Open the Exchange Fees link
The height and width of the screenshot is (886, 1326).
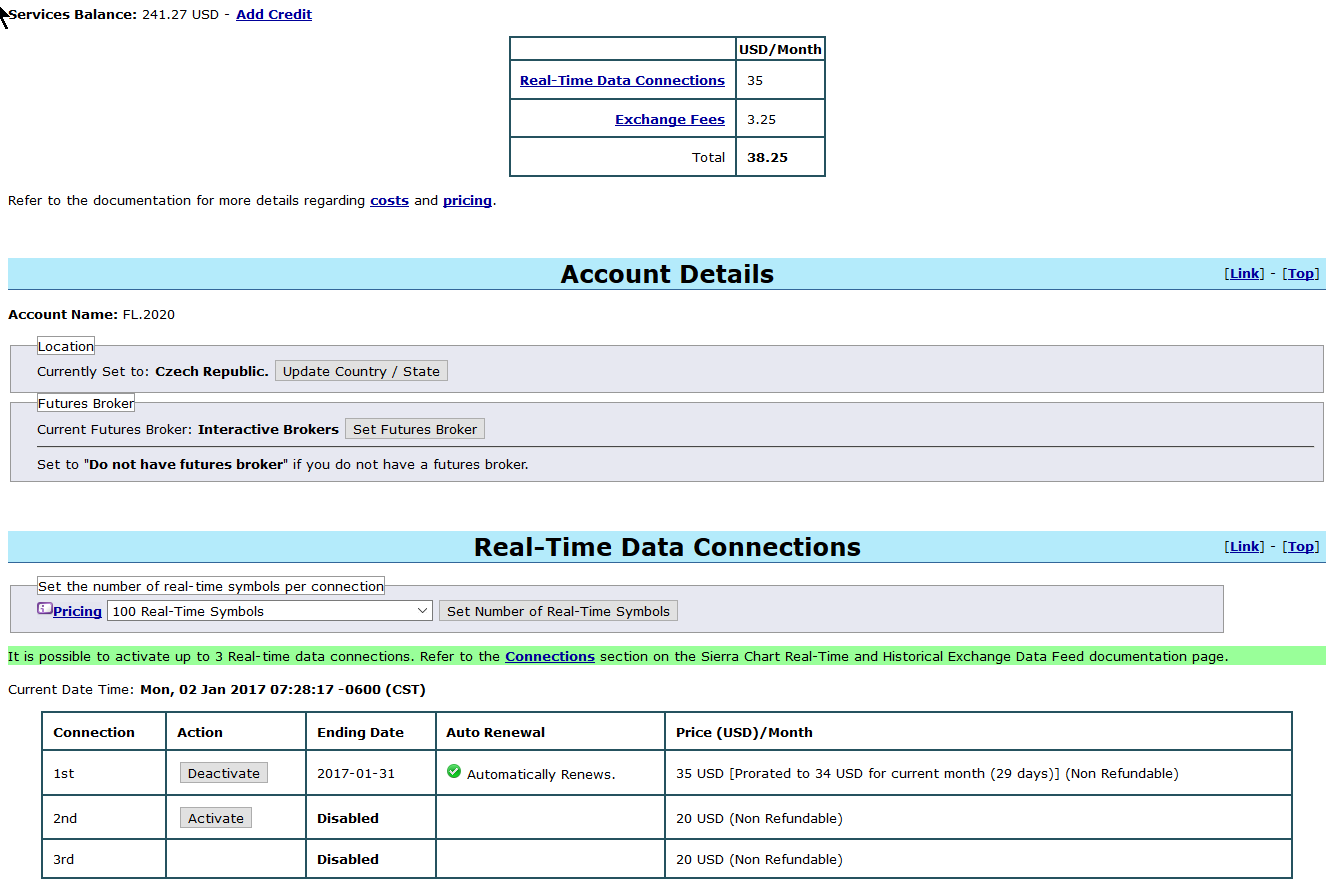670,120
